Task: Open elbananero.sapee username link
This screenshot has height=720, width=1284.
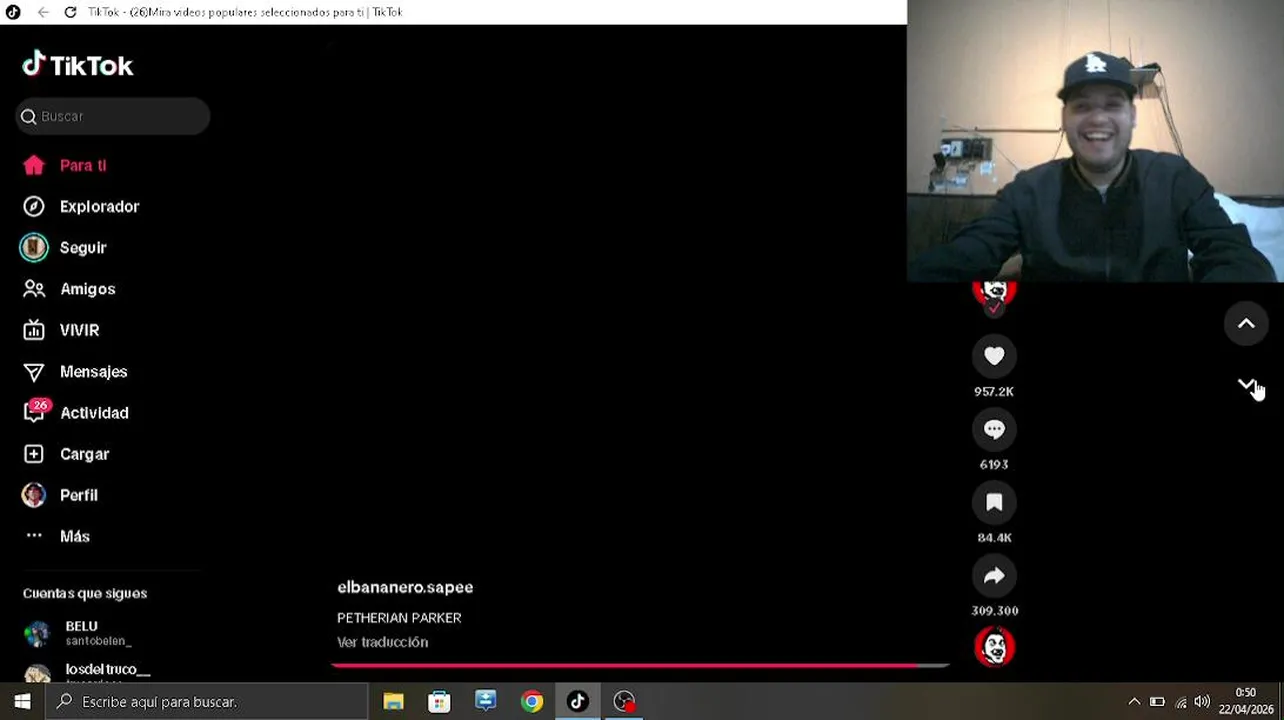Action: pyautogui.click(x=405, y=587)
